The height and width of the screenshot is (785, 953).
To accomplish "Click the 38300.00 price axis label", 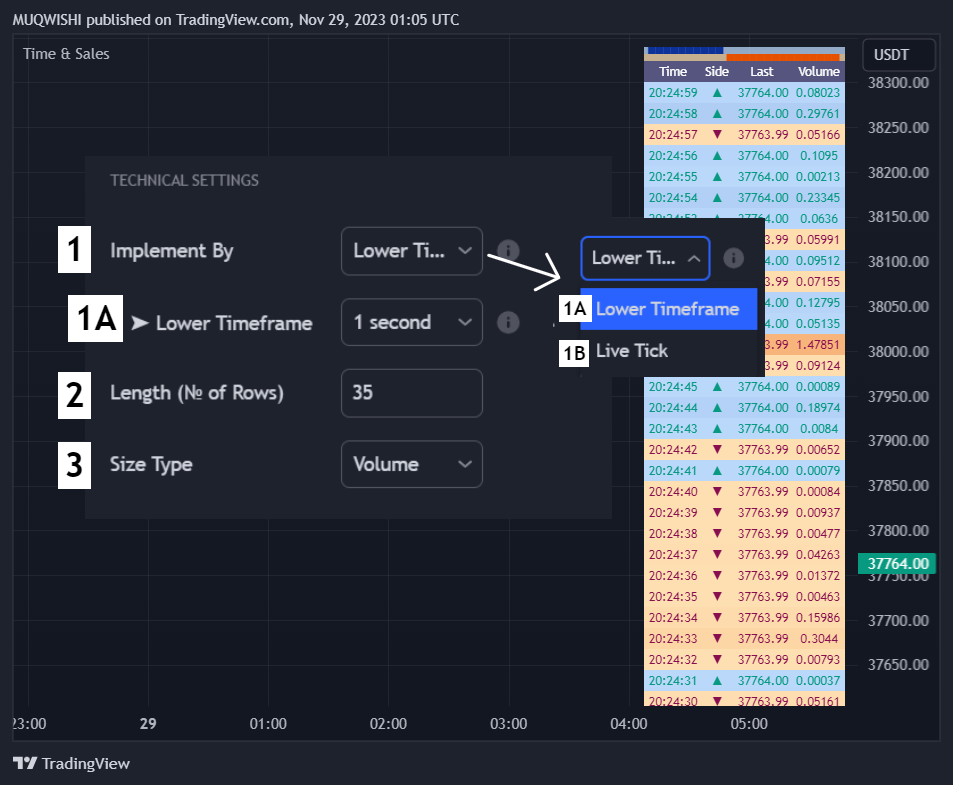I will click(x=898, y=83).
